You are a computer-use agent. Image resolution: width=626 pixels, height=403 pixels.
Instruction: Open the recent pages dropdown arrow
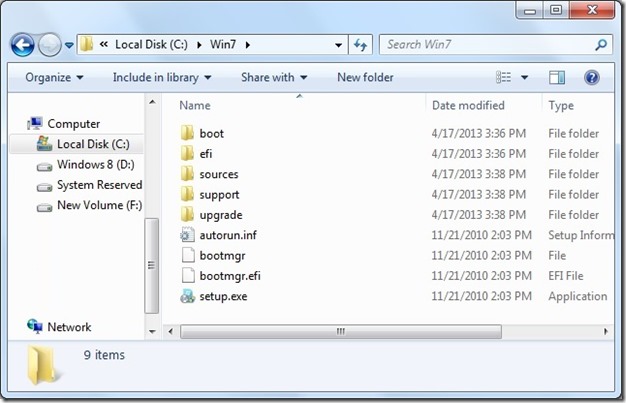(69, 46)
